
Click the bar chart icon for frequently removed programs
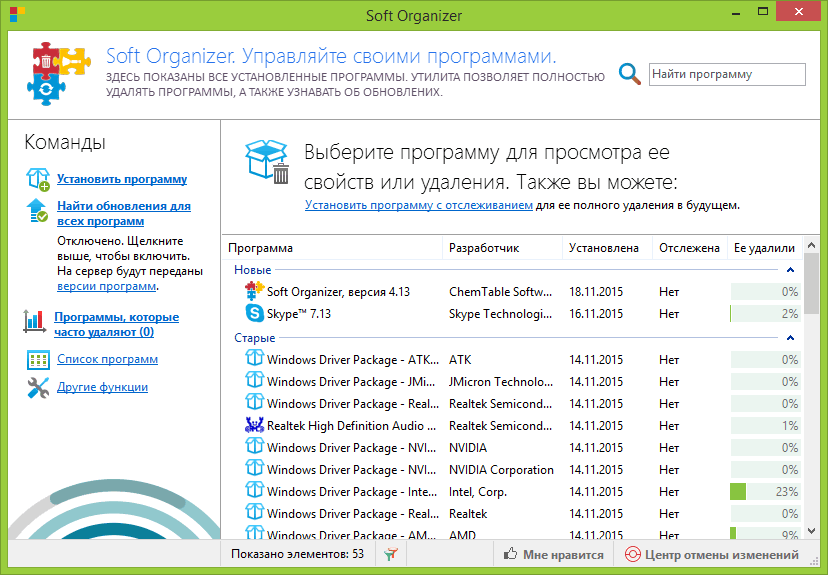pos(38,323)
